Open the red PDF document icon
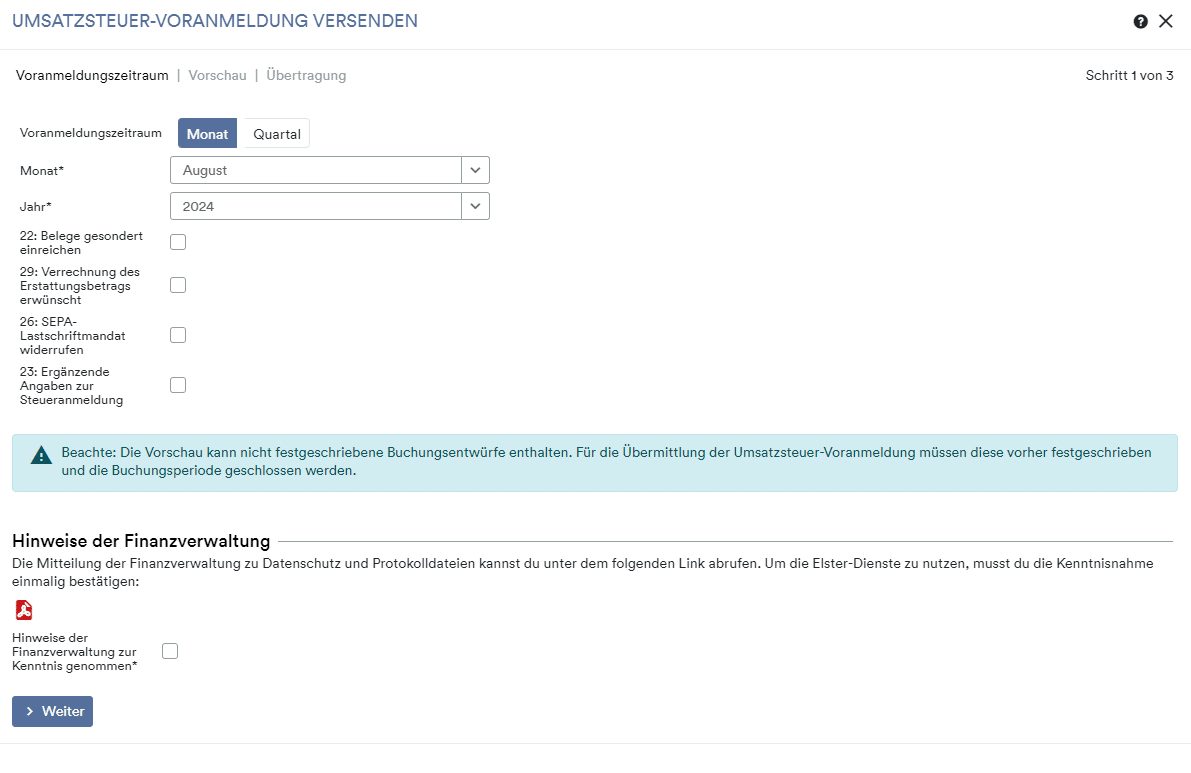The image size is (1191, 773). pyautogui.click(x=24, y=610)
